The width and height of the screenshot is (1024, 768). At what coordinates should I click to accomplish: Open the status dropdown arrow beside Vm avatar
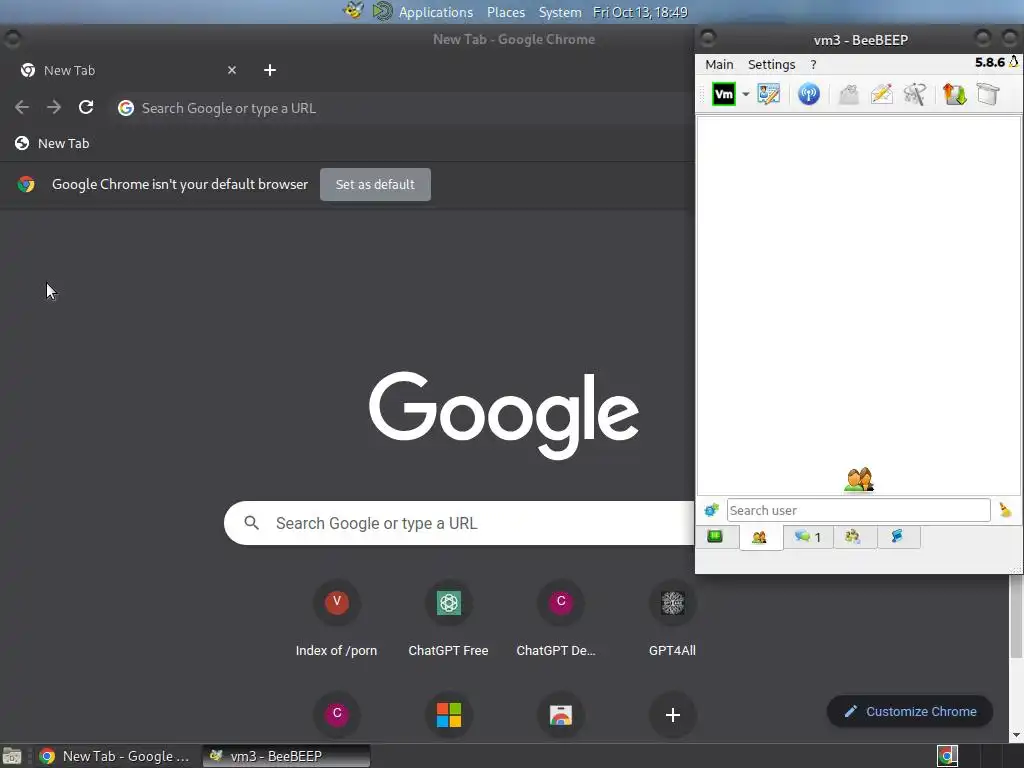tap(745, 94)
